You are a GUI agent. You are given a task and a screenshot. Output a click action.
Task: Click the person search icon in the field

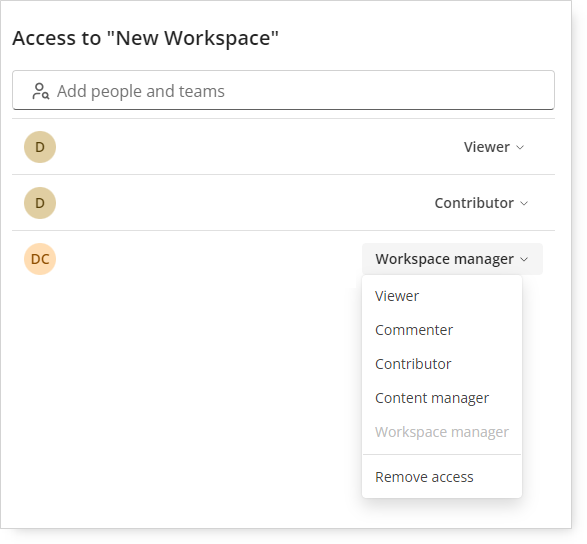pos(40,91)
